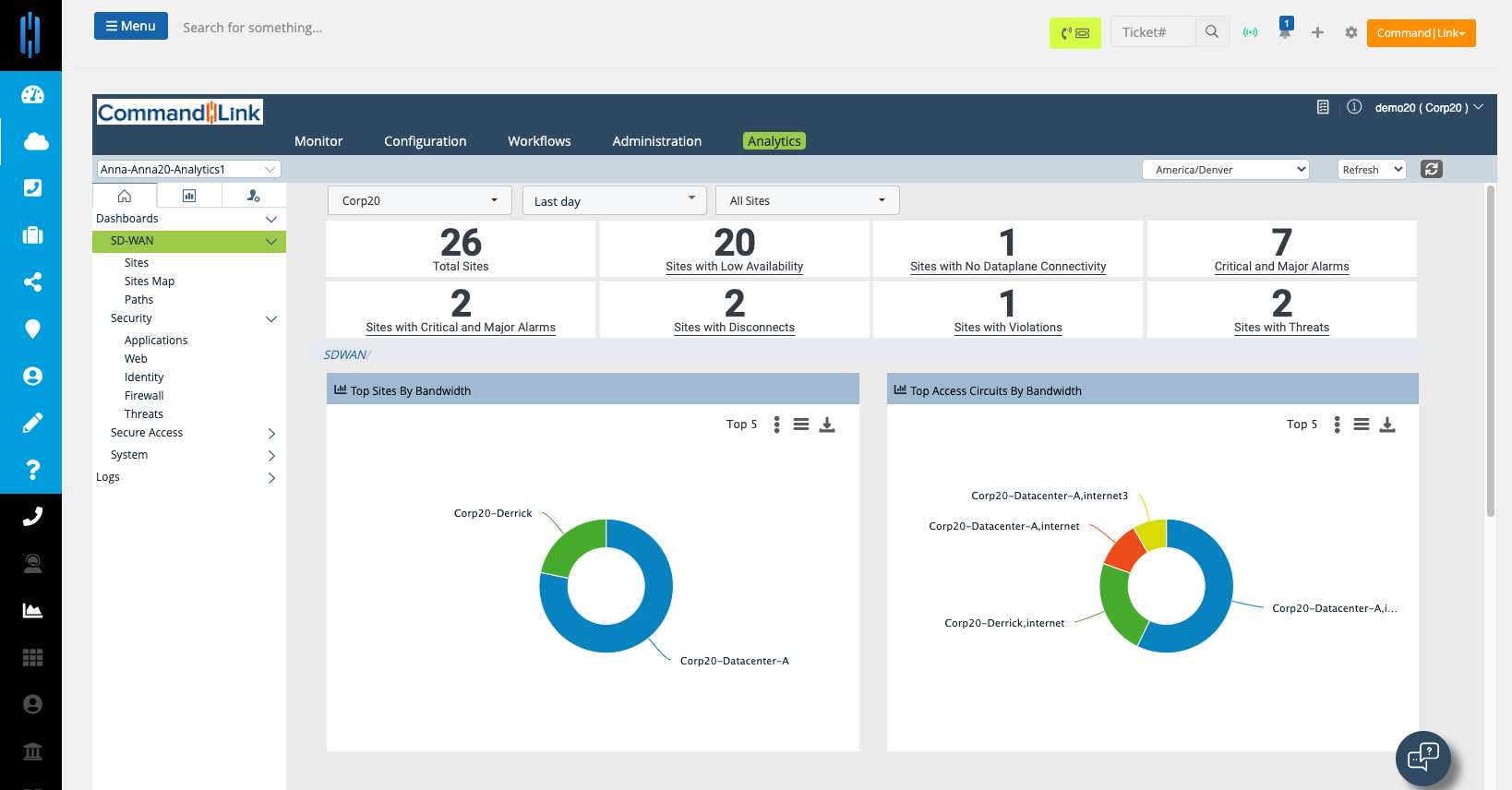Viewport: 1512px width, 790px height.
Task: Open the chat support bubble icon
Action: pyautogui.click(x=1423, y=758)
